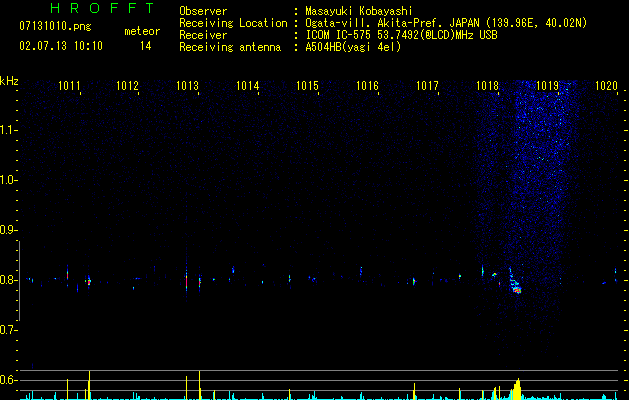
Task: Select the meteor count value 14
Action: point(146,46)
